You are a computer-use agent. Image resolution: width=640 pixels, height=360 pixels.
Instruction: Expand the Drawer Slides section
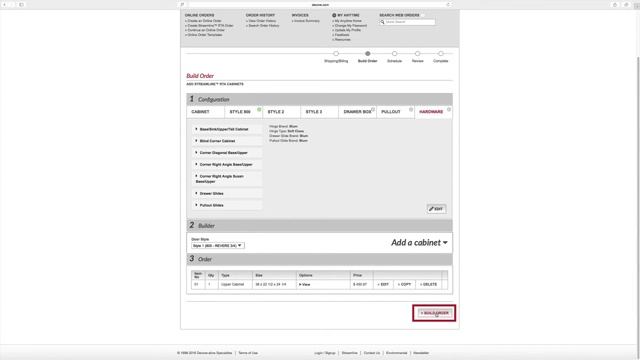point(227,193)
